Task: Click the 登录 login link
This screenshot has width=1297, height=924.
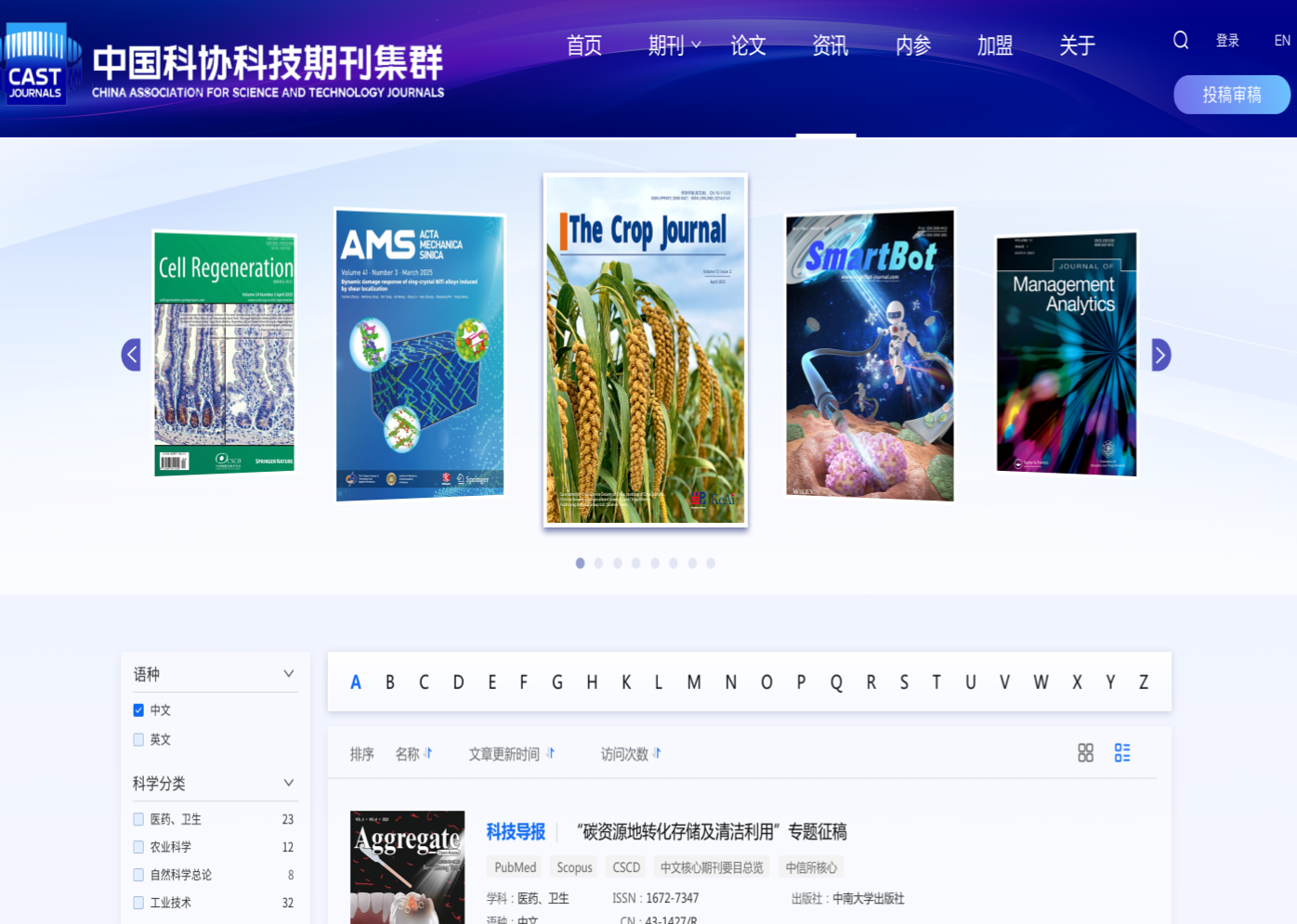Action: coord(1227,41)
